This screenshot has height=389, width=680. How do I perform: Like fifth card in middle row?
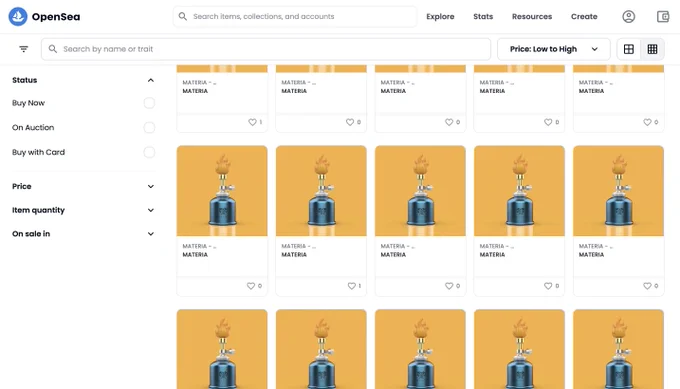tap(647, 286)
